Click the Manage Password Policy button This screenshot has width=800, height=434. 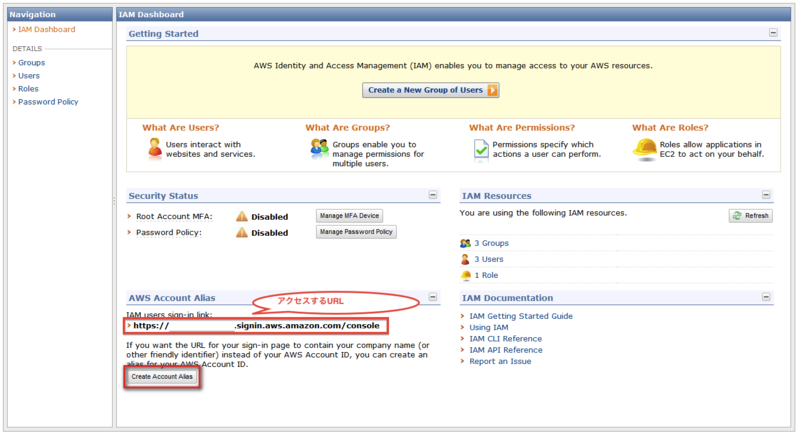click(356, 232)
